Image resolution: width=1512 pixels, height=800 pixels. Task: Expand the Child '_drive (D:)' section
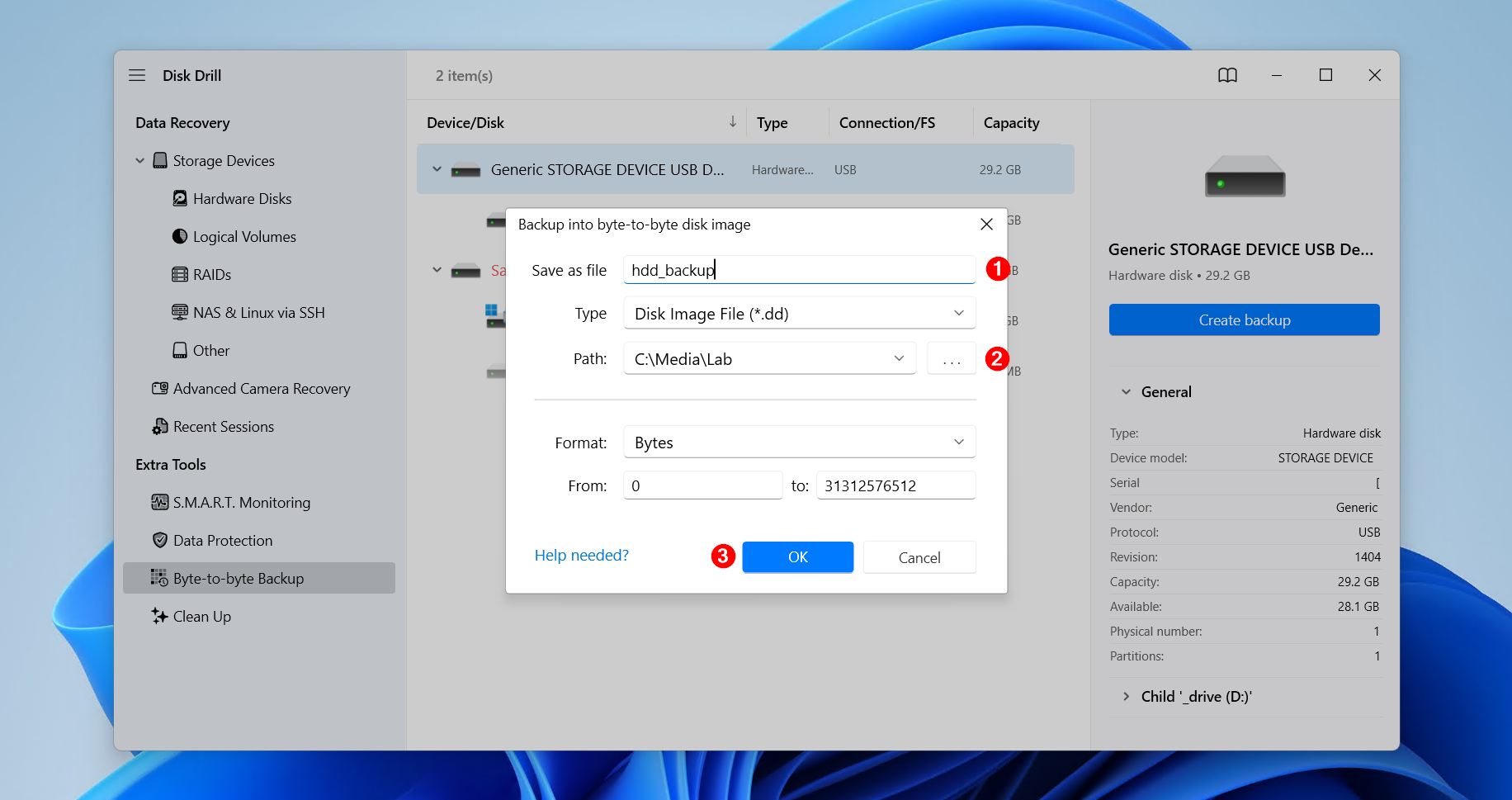pyautogui.click(x=1127, y=697)
